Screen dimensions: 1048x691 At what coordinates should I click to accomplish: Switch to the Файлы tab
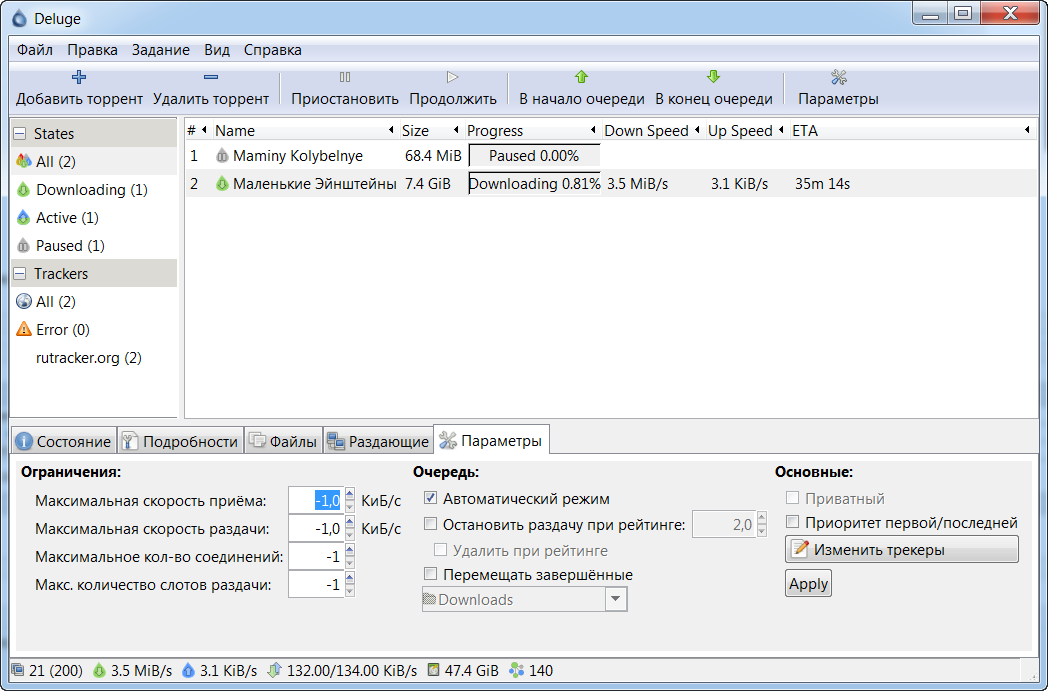(283, 441)
